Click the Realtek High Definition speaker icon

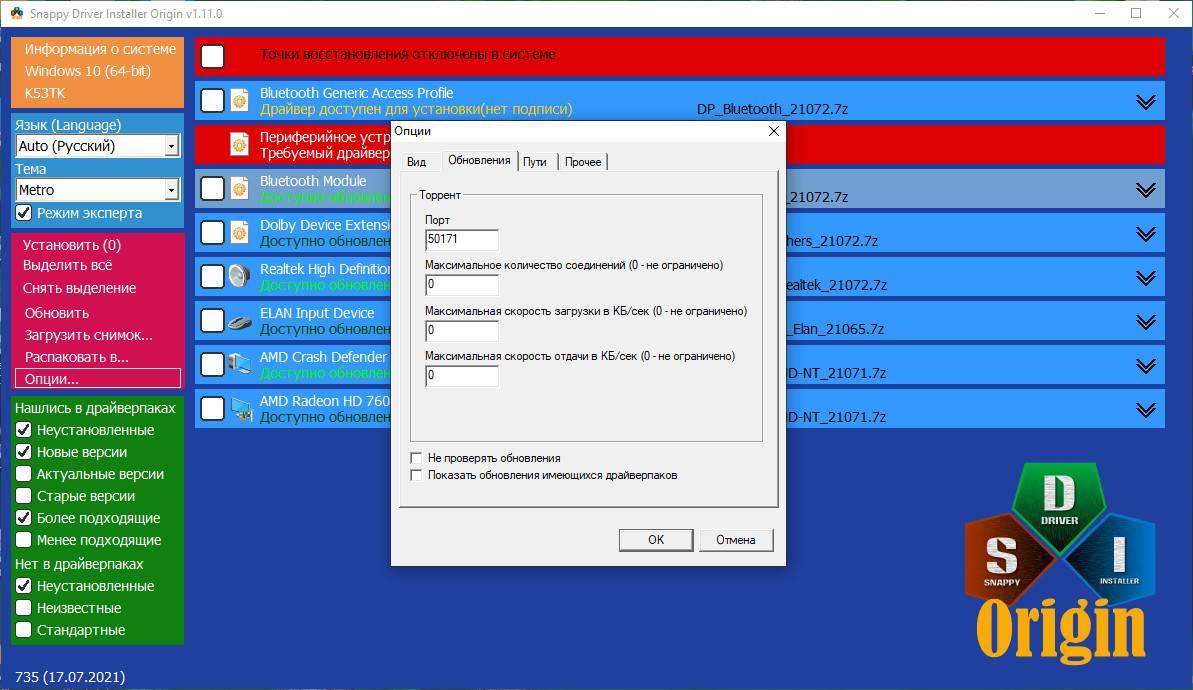[240, 277]
